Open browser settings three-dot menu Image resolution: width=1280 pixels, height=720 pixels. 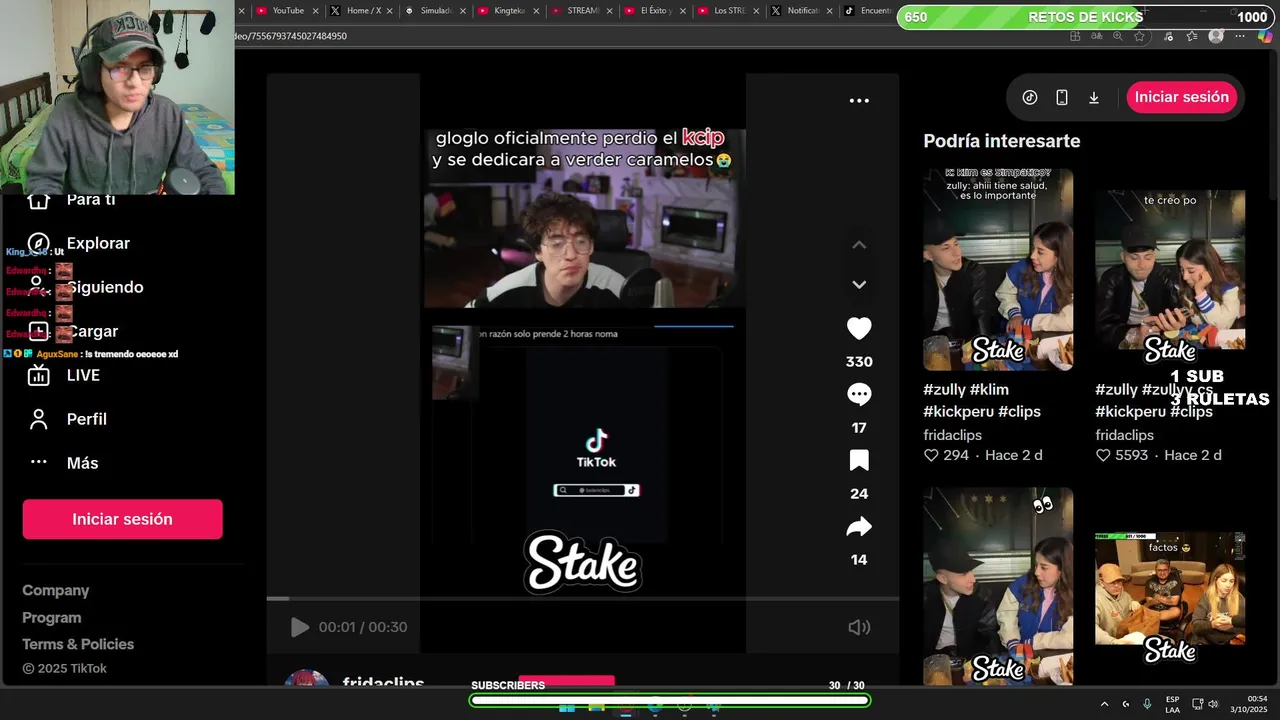(x=1240, y=36)
